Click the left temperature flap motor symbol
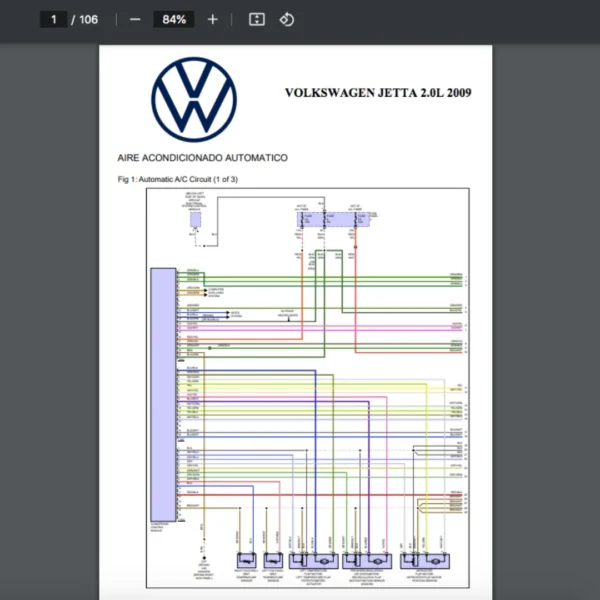 [311, 562]
